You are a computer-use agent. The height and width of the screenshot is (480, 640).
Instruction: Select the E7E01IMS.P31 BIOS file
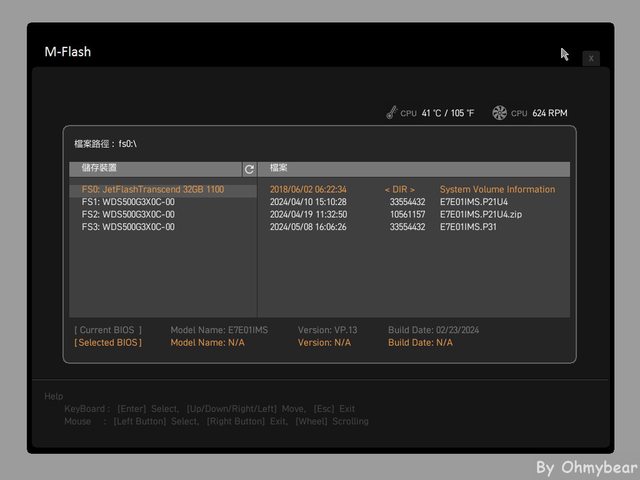(468, 227)
